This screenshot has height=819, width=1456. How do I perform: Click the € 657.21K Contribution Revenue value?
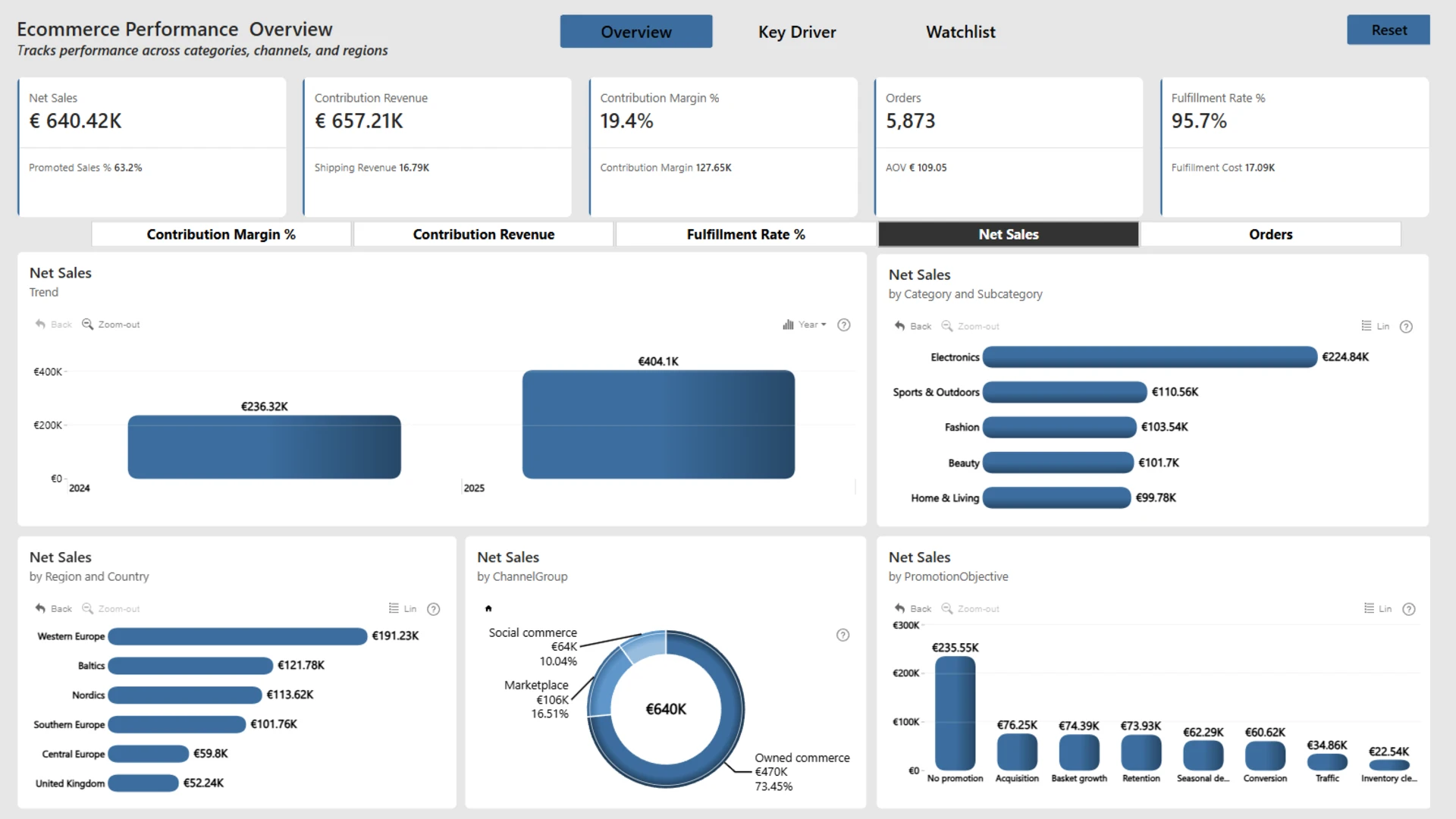coord(359,121)
